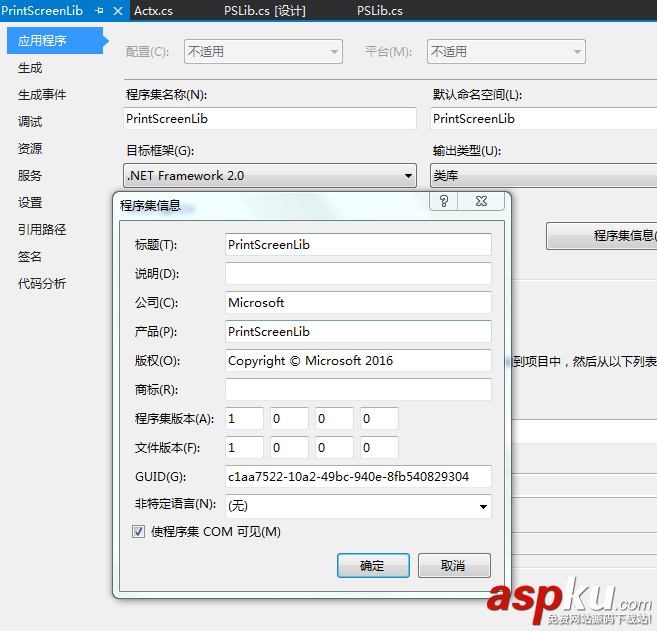Click the dialog help question mark icon
Screen dimensions: 657x631
444,202
